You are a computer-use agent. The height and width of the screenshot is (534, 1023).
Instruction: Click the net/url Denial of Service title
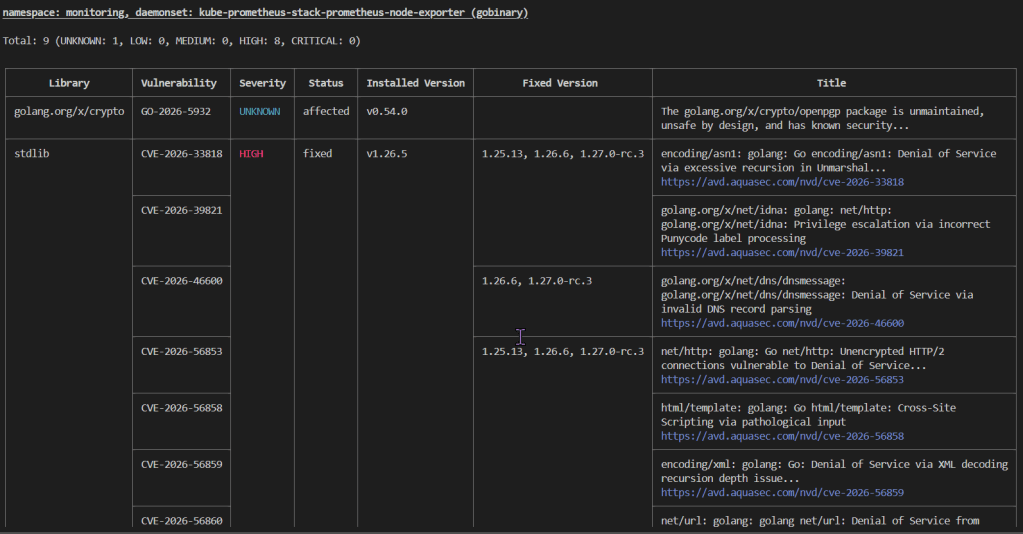[x=820, y=521]
